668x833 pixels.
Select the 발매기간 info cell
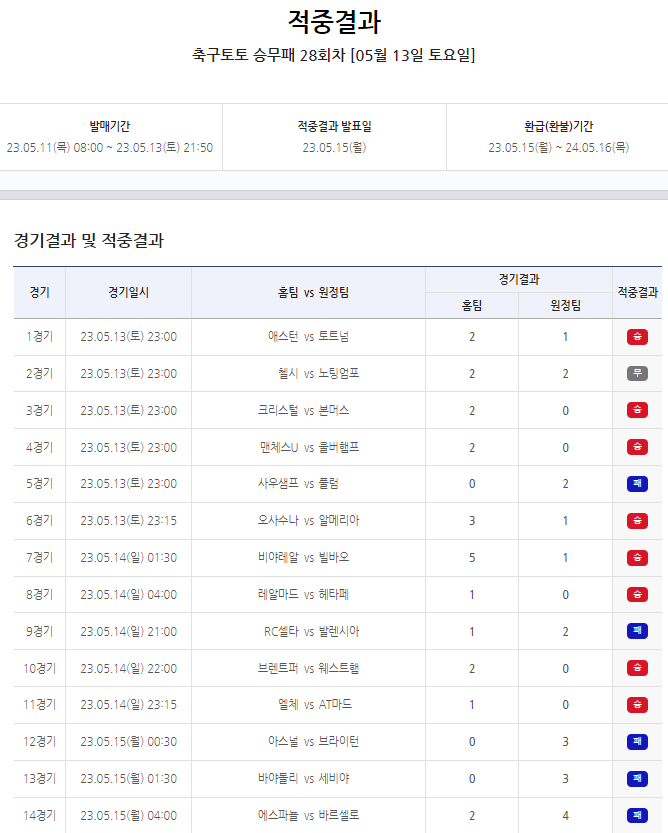[x=110, y=137]
